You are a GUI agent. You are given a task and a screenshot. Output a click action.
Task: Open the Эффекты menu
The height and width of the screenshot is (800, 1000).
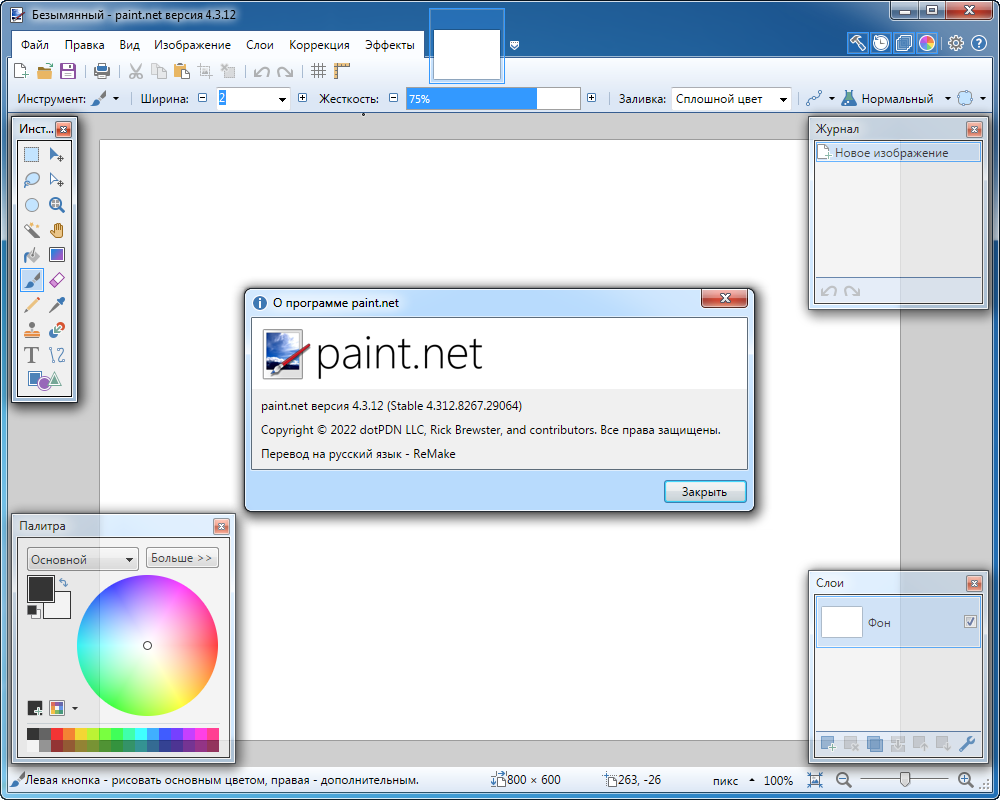[x=389, y=45]
